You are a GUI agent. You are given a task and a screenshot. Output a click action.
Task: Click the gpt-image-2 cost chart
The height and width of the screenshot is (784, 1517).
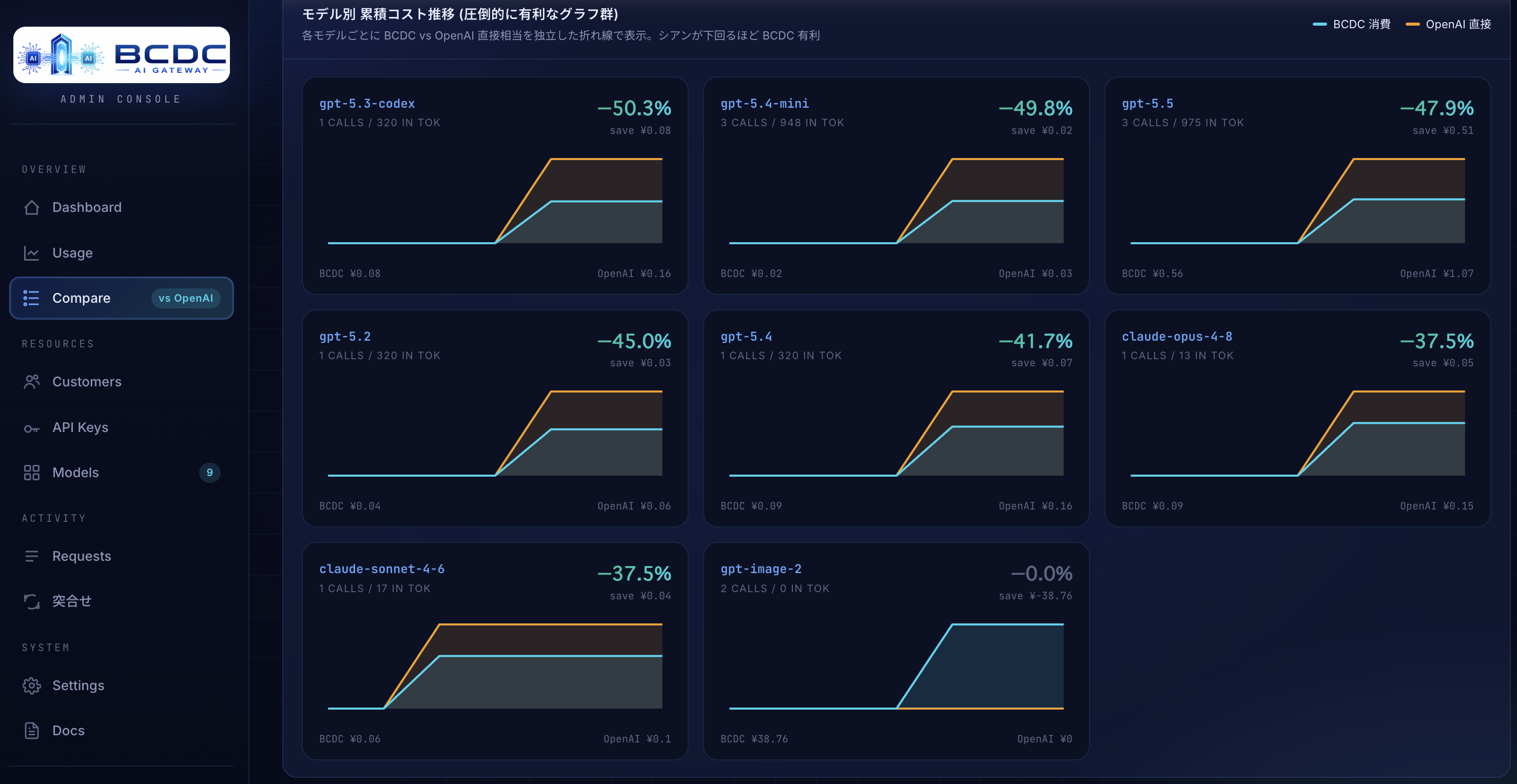coord(896,667)
